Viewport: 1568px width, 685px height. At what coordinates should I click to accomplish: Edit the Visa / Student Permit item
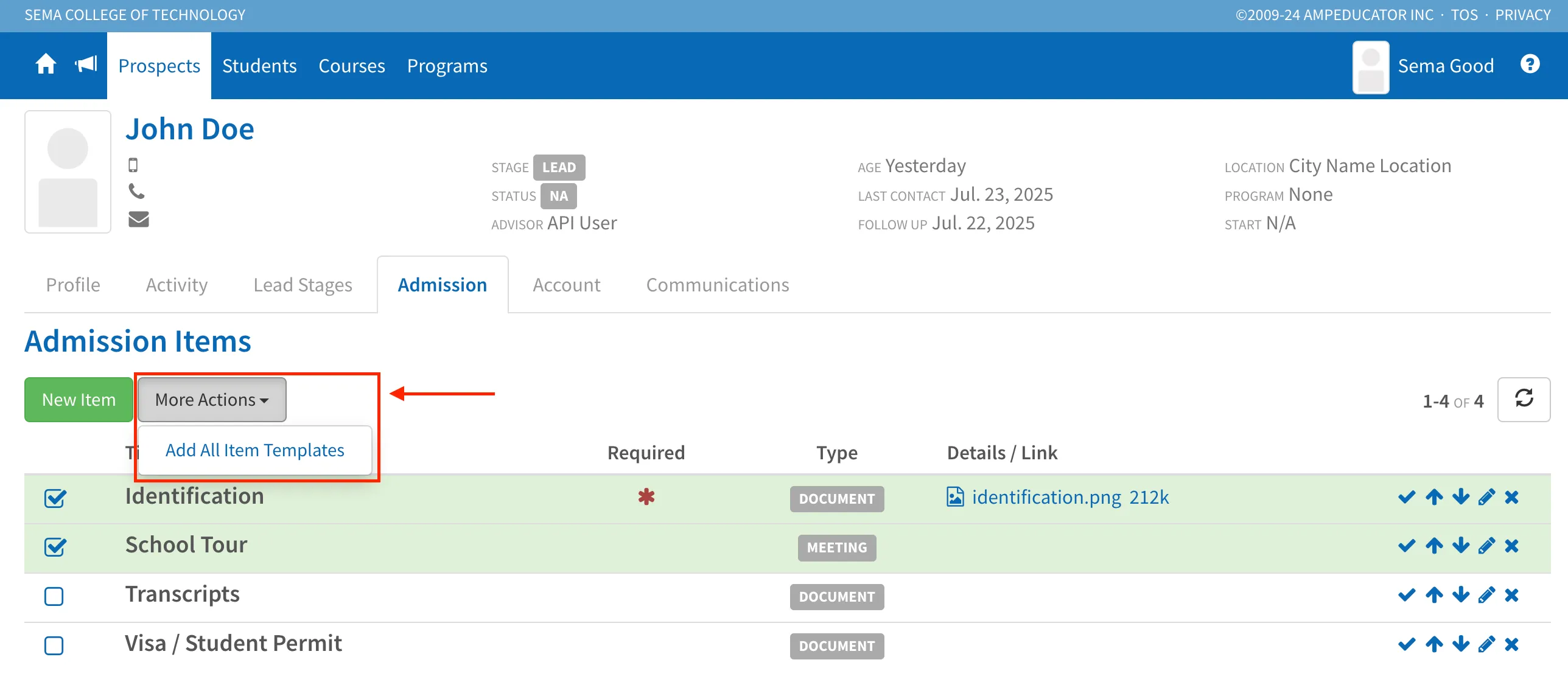[x=1486, y=644]
